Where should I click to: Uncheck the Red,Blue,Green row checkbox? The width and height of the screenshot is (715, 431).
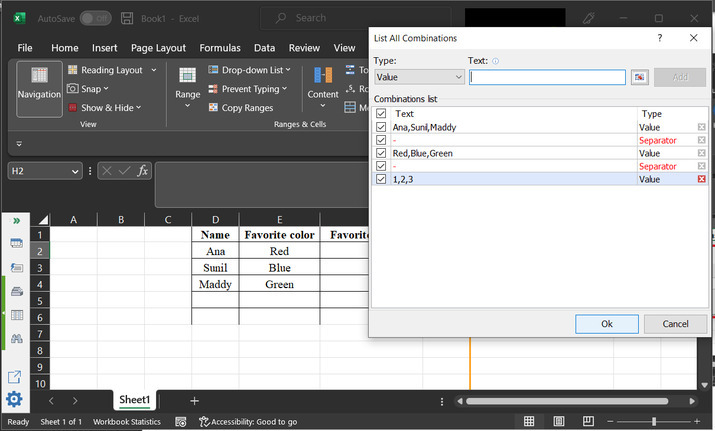381,153
